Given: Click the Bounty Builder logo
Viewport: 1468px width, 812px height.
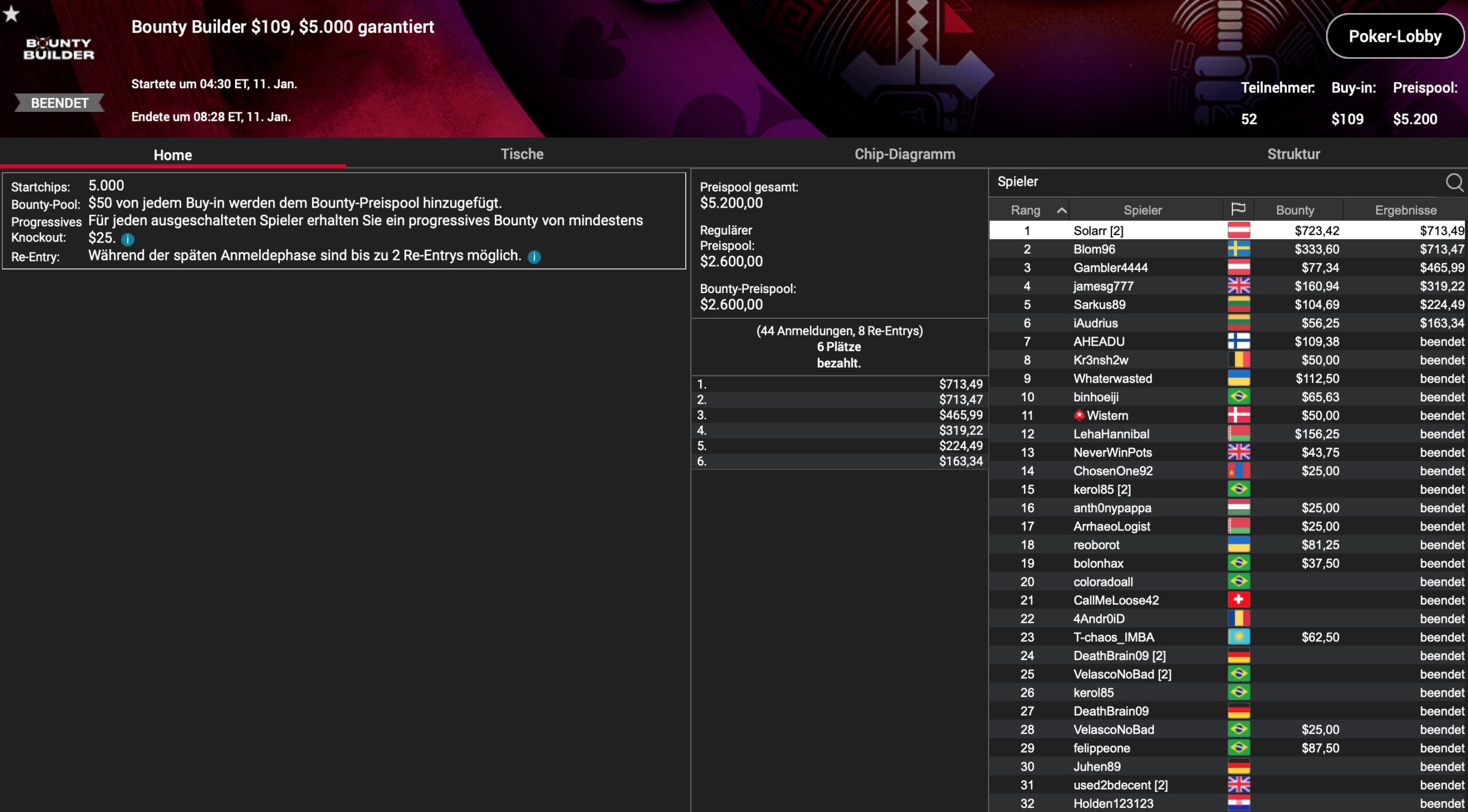Looking at the screenshot, I should (x=58, y=49).
